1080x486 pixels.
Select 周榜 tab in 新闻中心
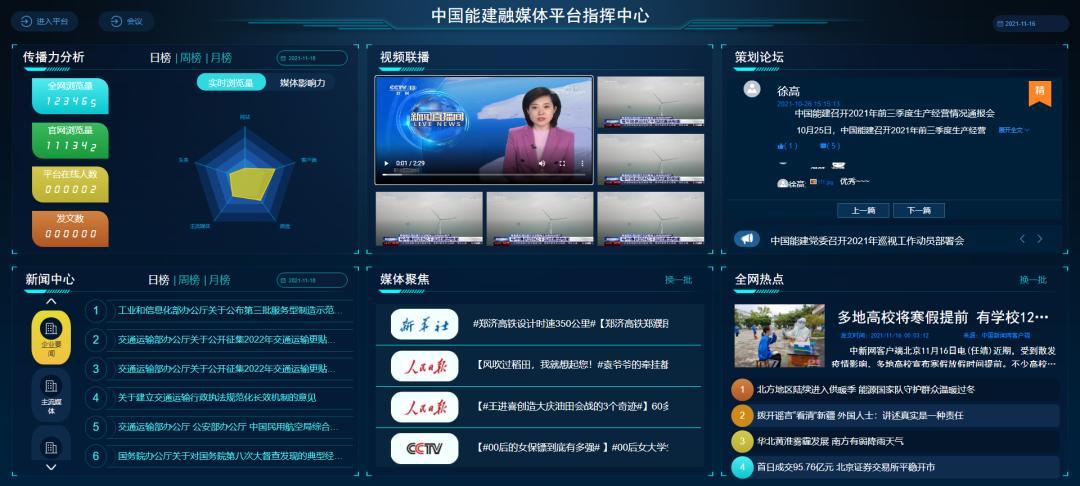pos(189,280)
